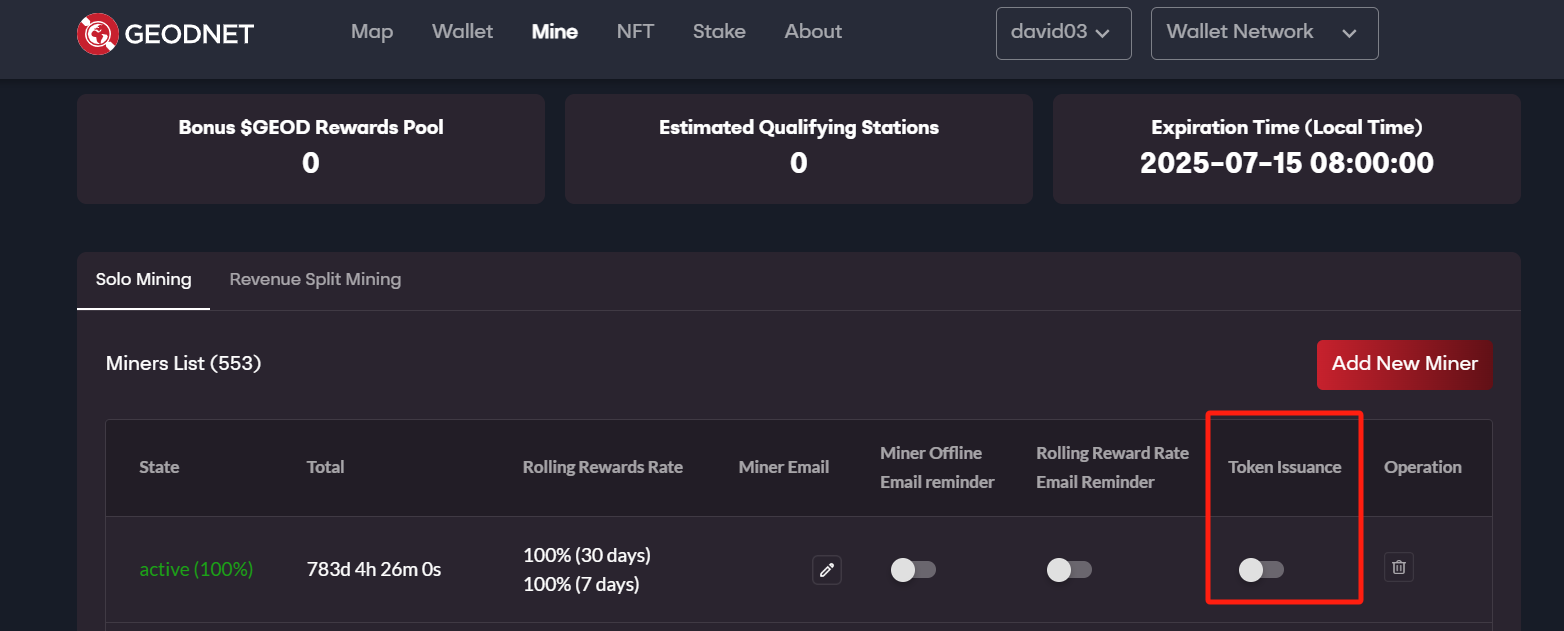The height and width of the screenshot is (631, 1564).
Task: Click the Expiration Time card
Action: click(1286, 148)
